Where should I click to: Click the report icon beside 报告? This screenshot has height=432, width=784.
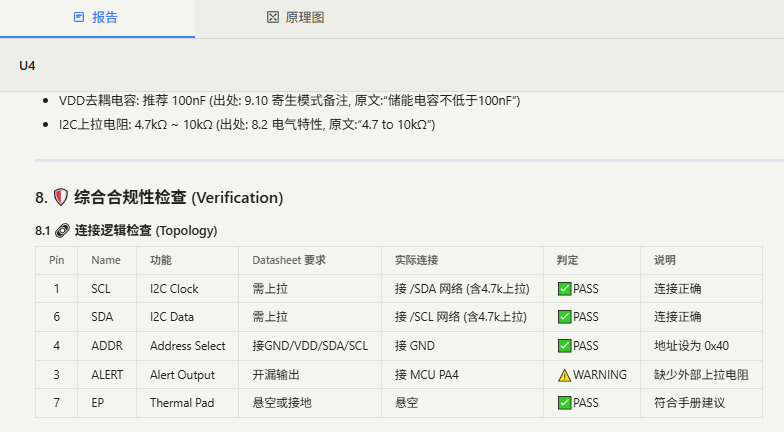(x=79, y=18)
